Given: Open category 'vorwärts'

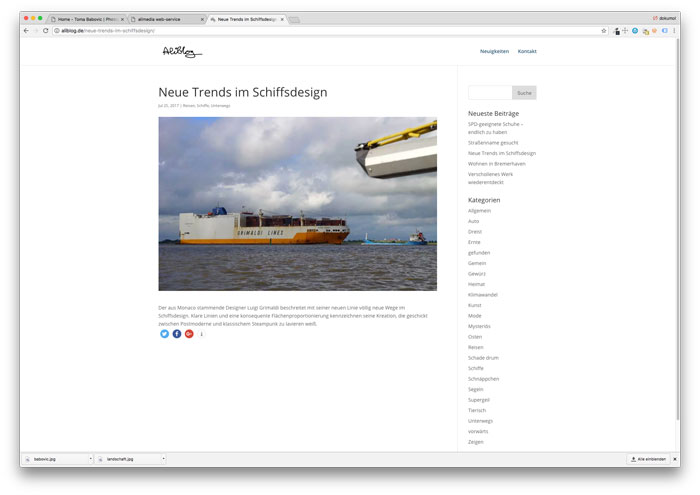Looking at the screenshot, I should (478, 432).
